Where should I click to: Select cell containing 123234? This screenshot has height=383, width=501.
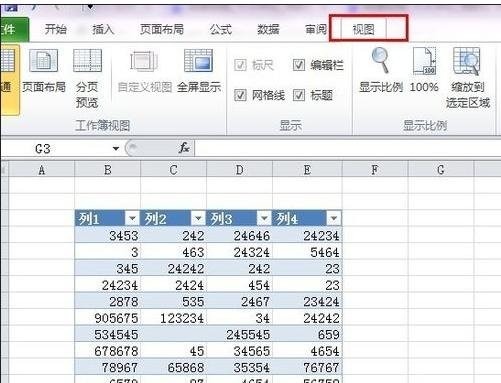(173, 318)
